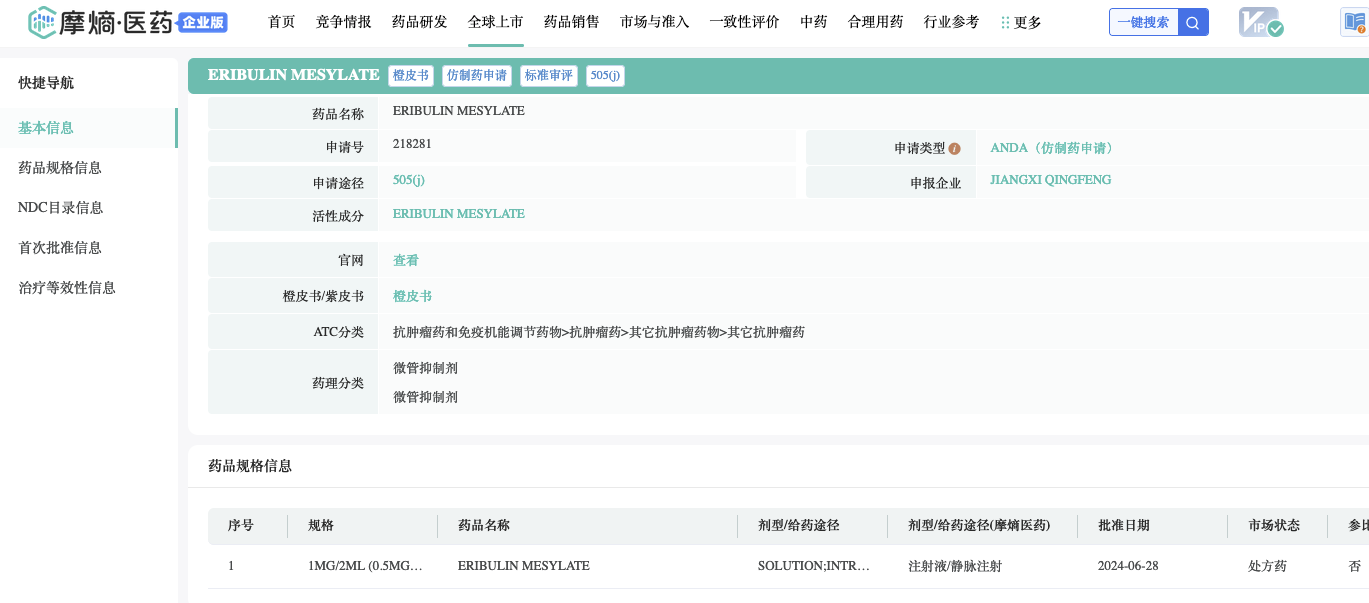This screenshot has height=603, width=1369.
Task: Open the 一致性评价 menu
Action: coord(745,22)
